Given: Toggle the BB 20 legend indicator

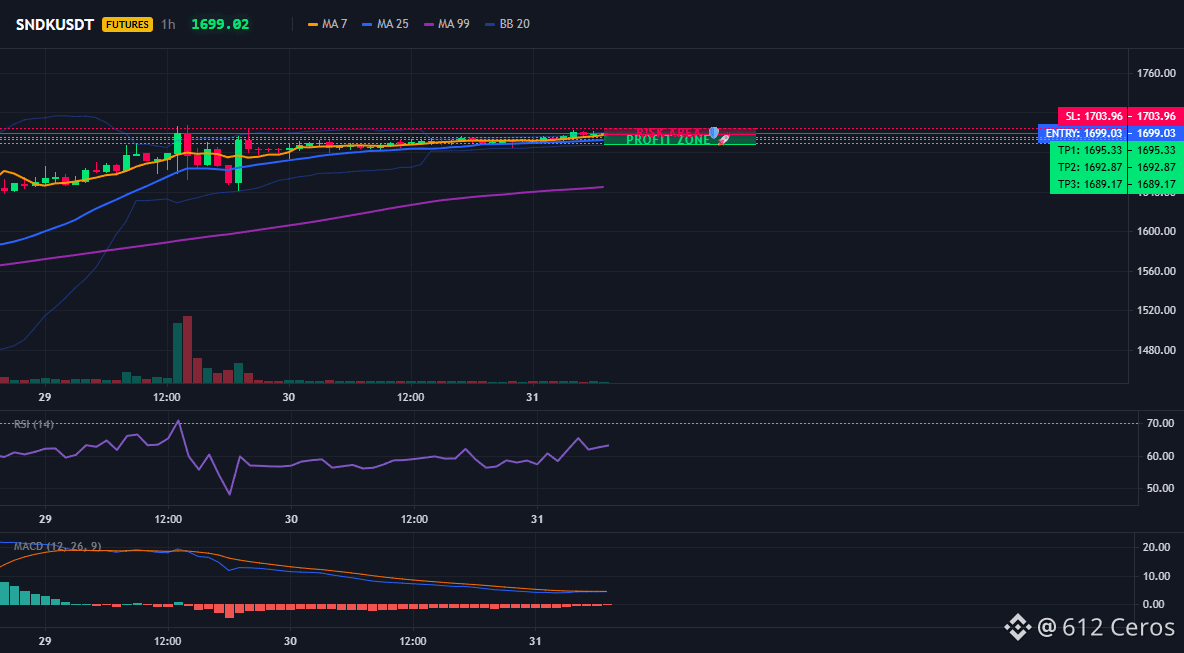Looking at the screenshot, I should pyautogui.click(x=507, y=24).
